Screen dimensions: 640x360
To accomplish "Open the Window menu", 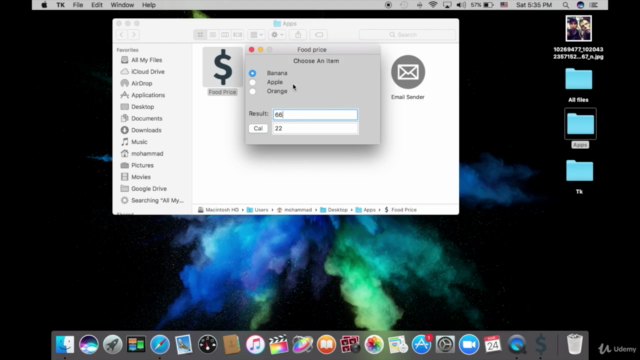I will (122, 5).
